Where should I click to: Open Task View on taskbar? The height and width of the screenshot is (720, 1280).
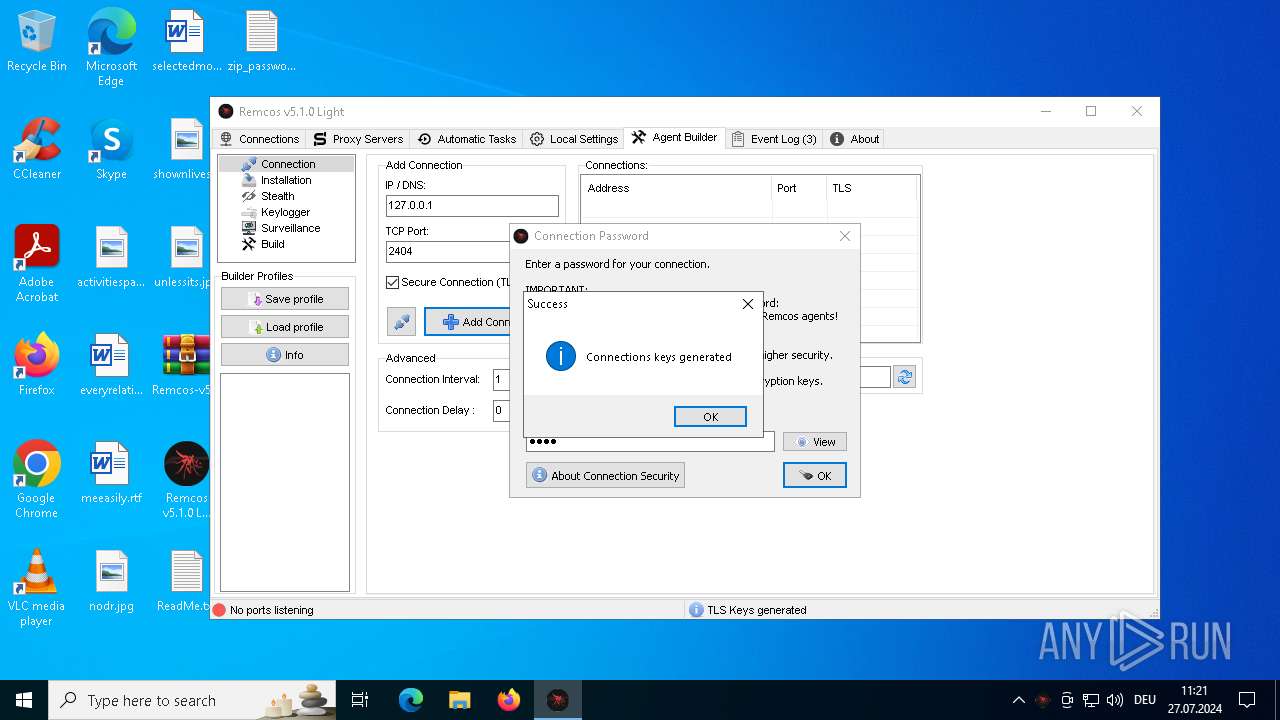click(x=360, y=700)
